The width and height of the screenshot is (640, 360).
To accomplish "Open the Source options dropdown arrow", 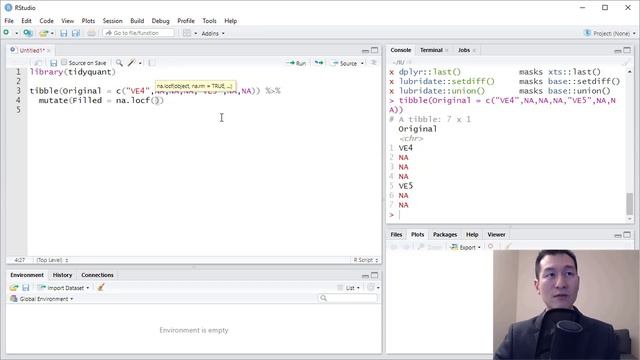I will pyautogui.click(x=362, y=64).
